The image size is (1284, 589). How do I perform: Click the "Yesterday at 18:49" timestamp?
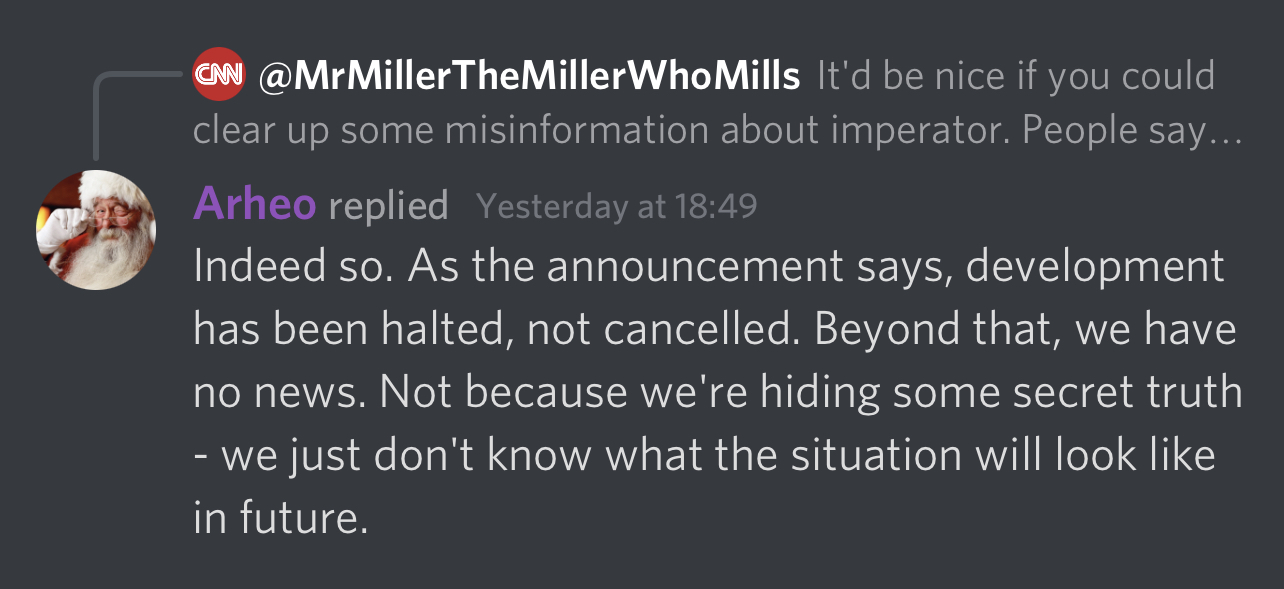pyautogui.click(x=617, y=206)
